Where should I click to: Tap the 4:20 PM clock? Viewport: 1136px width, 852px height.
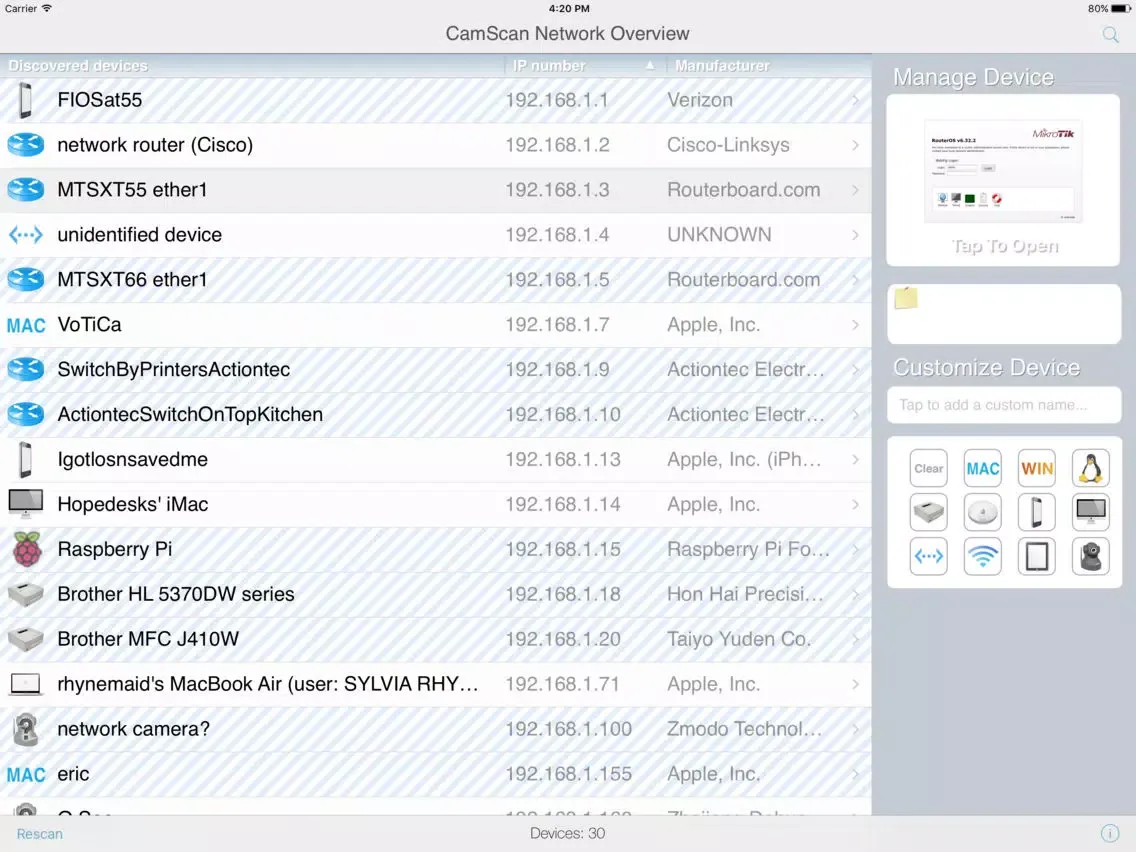[x=569, y=9]
